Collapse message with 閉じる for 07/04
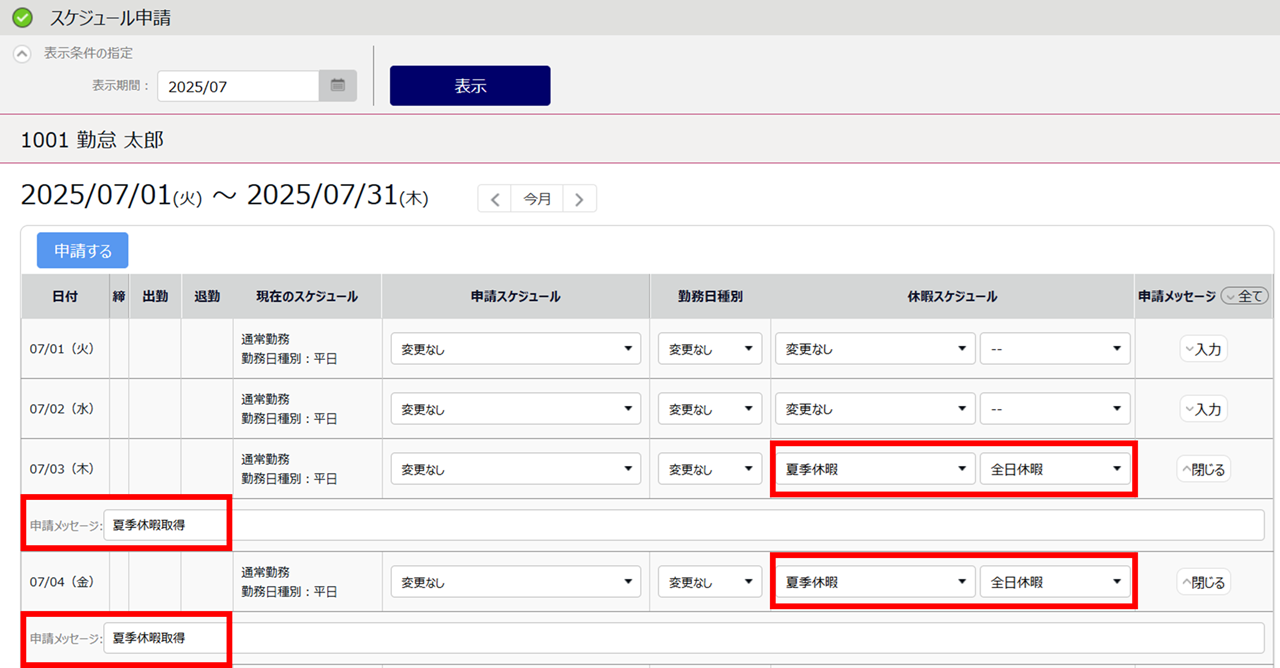1280x668 pixels. [1203, 582]
